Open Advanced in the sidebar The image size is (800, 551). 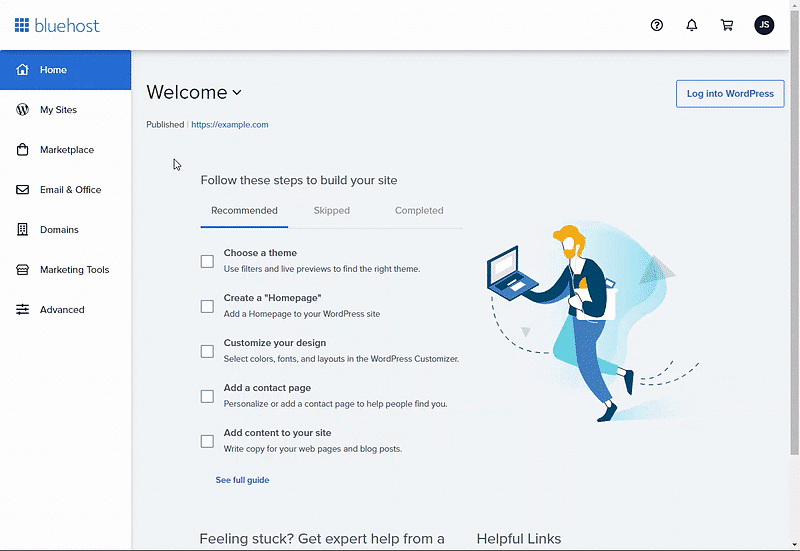[65, 309]
